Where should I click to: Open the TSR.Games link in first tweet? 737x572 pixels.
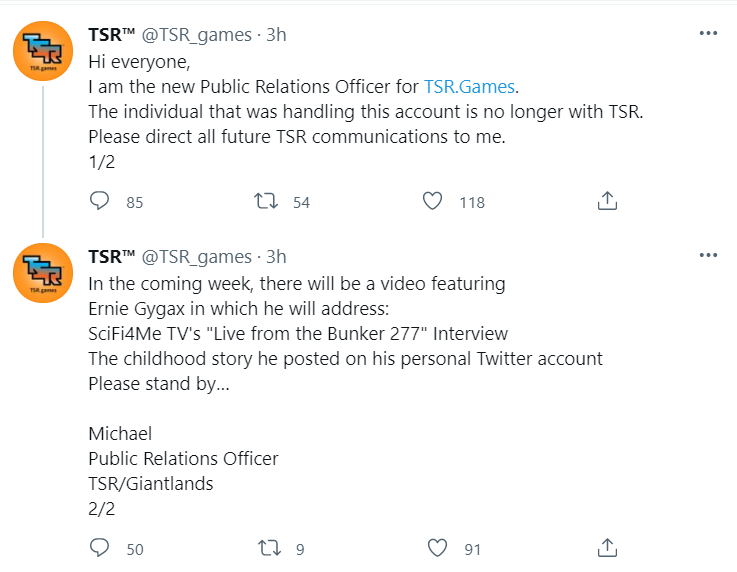(x=471, y=87)
